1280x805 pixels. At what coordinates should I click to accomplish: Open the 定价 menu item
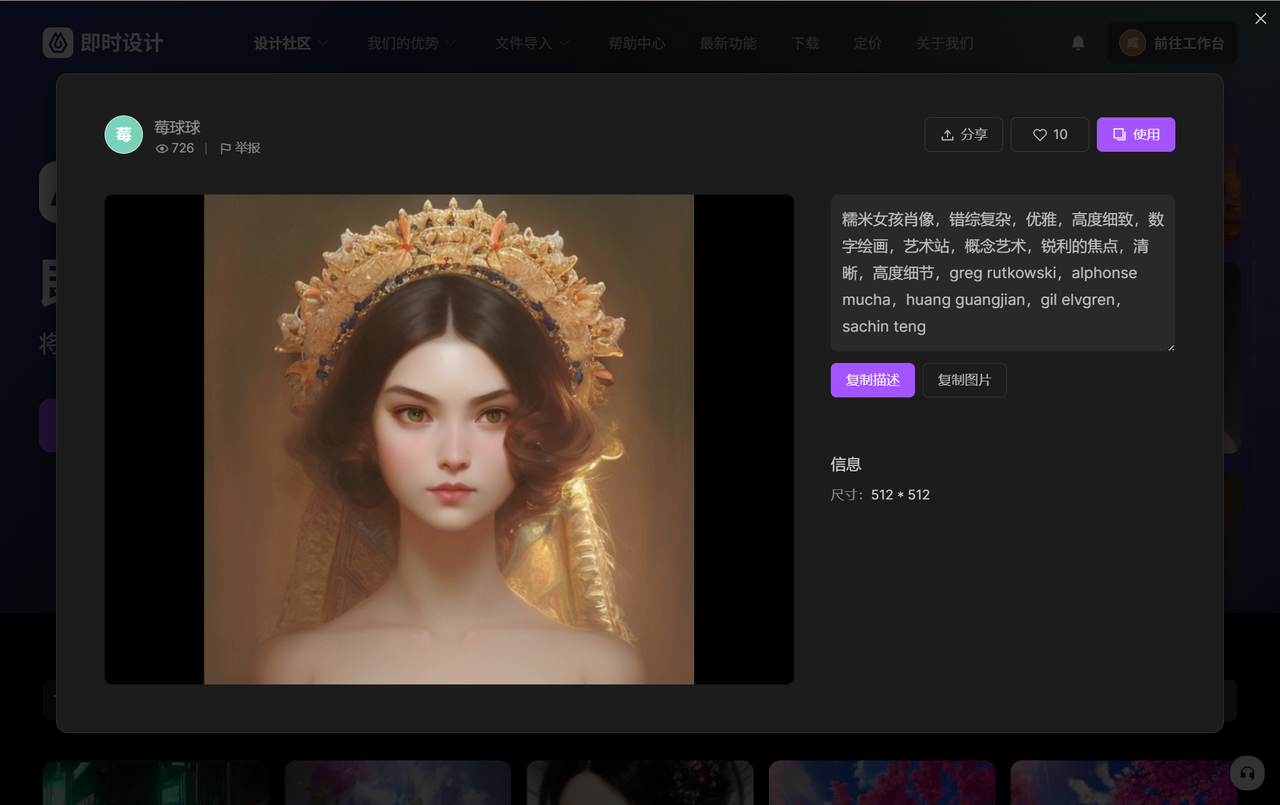pos(868,43)
